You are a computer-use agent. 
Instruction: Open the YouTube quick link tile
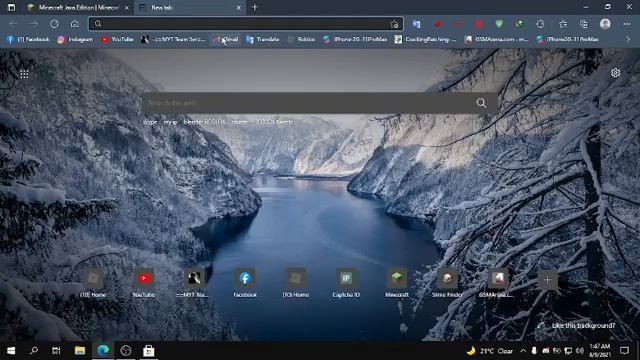click(144, 282)
